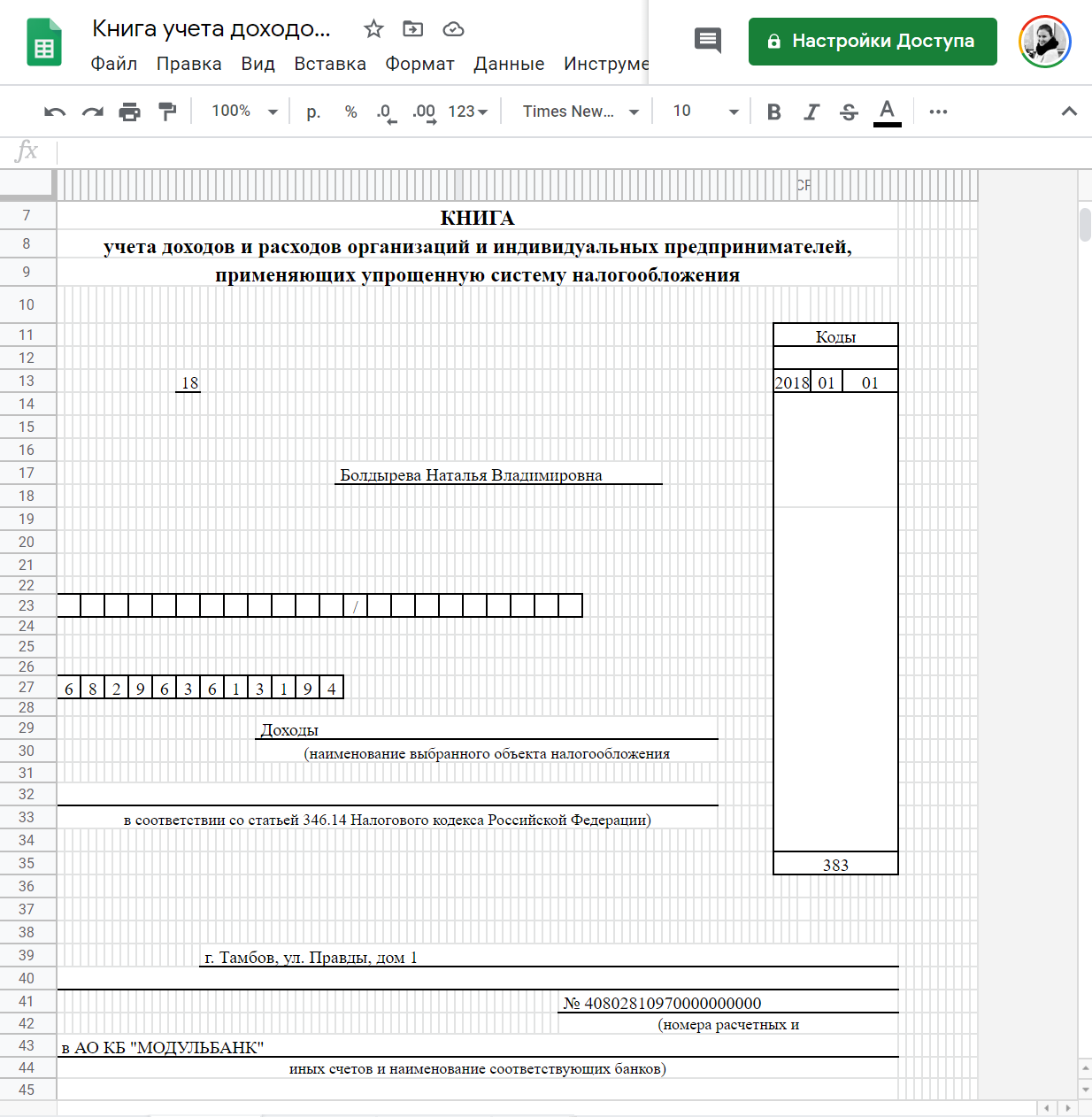Screen dimensions: 1092x1117
Task: Activate the paint format roller tool
Action: (x=167, y=112)
